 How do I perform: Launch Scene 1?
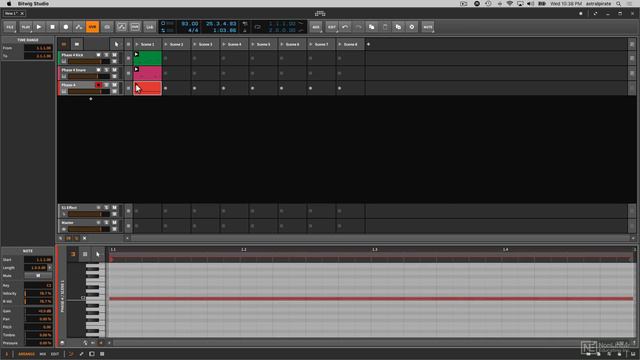pyautogui.click(x=137, y=44)
